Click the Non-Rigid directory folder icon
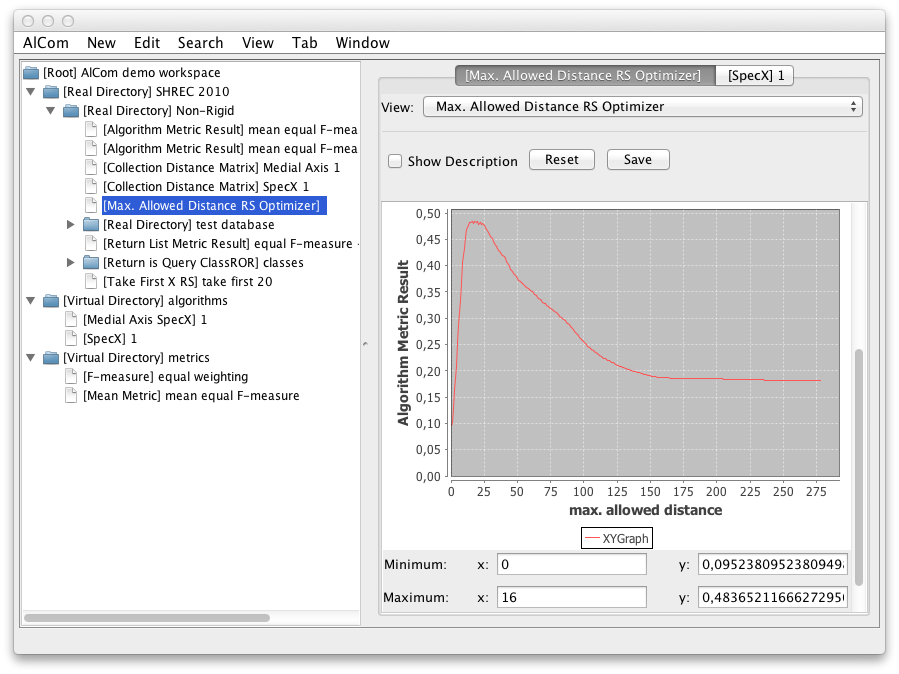The height and width of the screenshot is (674, 899). [71, 111]
